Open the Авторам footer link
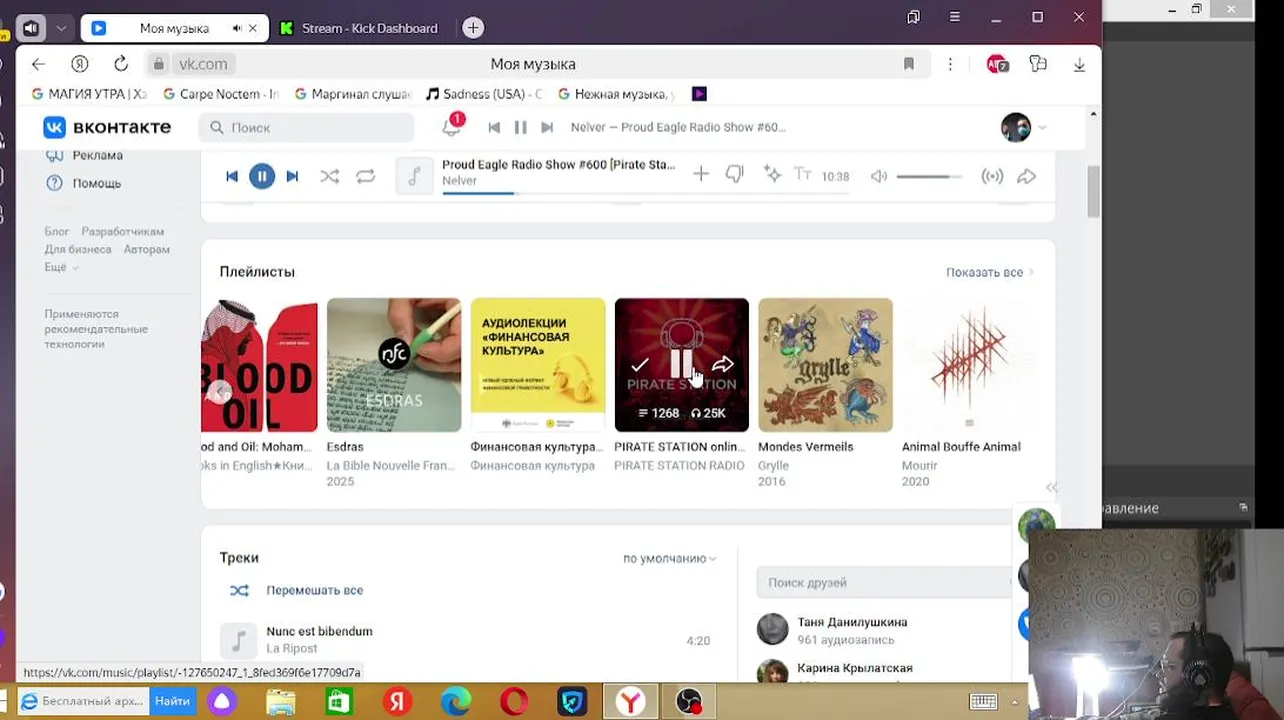Image resolution: width=1284 pixels, height=720 pixels. 147,249
